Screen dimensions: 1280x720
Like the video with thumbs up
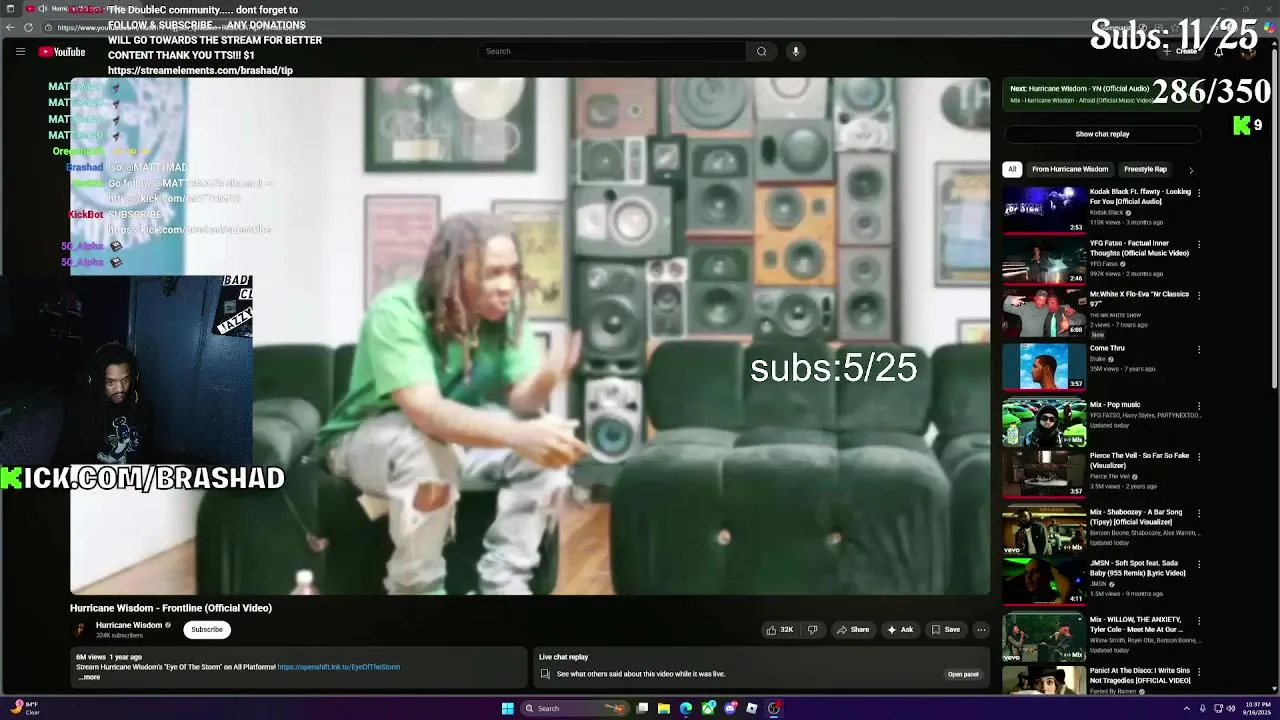779,629
